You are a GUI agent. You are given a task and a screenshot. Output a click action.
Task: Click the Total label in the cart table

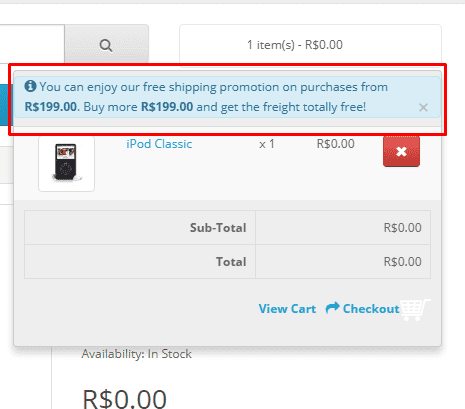click(x=231, y=262)
